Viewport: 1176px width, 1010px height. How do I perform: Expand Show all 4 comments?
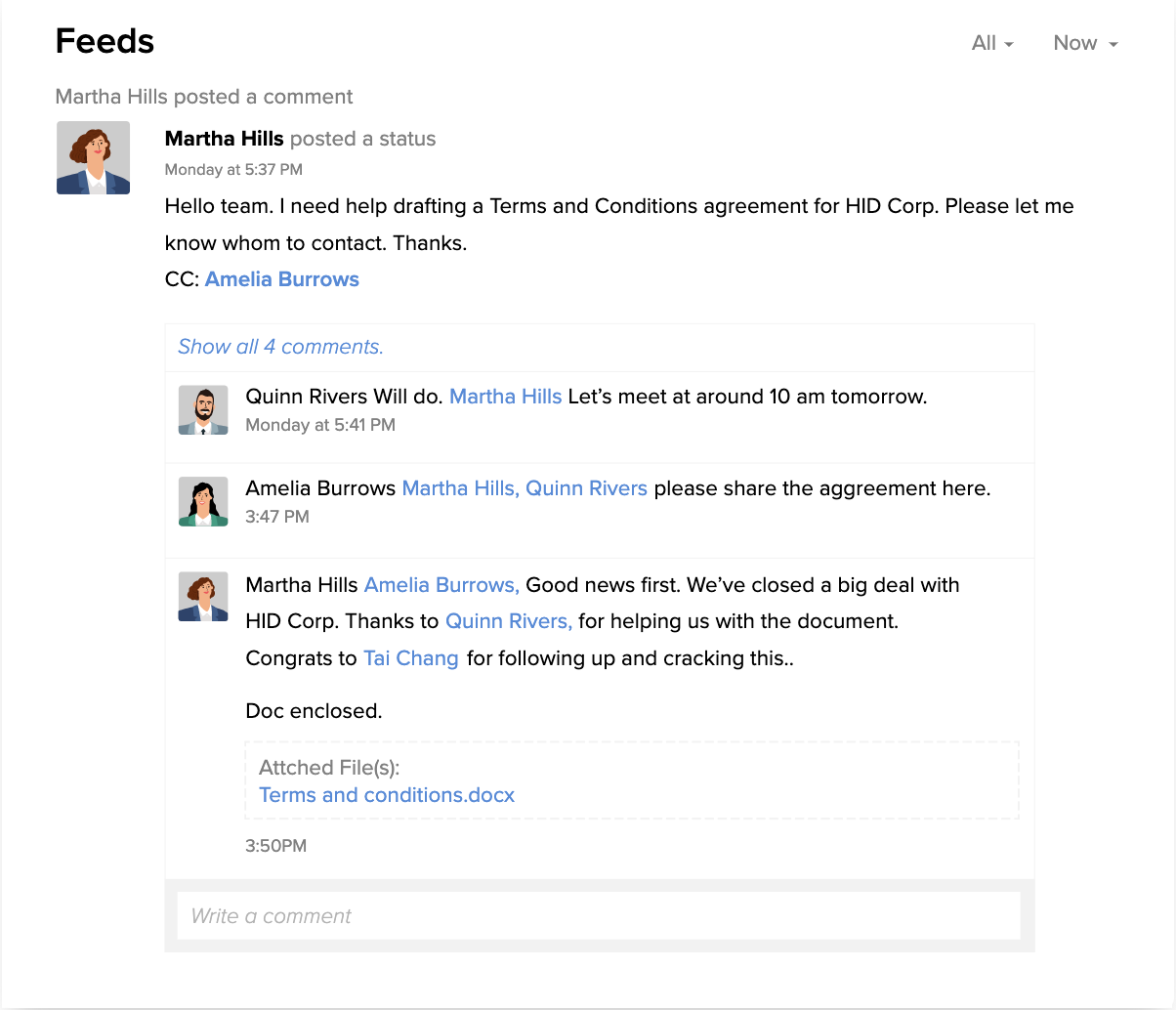pyautogui.click(x=280, y=347)
